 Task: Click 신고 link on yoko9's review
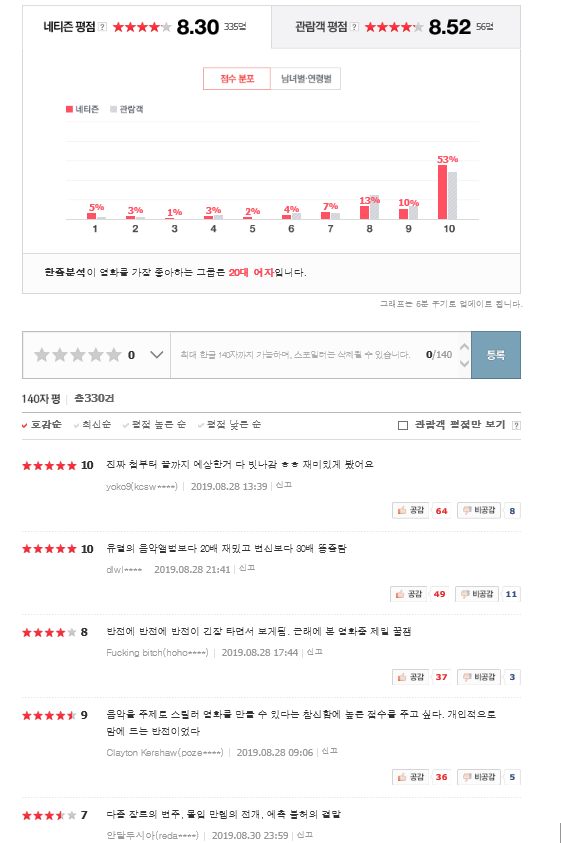[284, 485]
